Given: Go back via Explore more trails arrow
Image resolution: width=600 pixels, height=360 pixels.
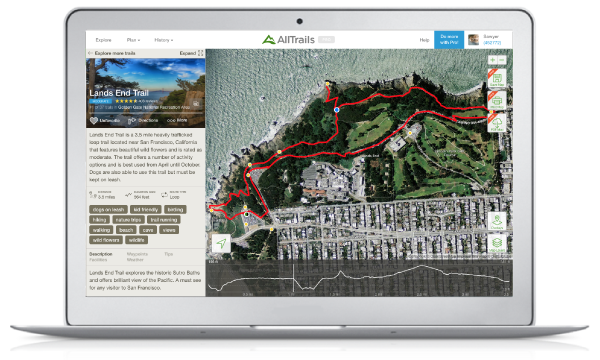Looking at the screenshot, I should pos(90,53).
